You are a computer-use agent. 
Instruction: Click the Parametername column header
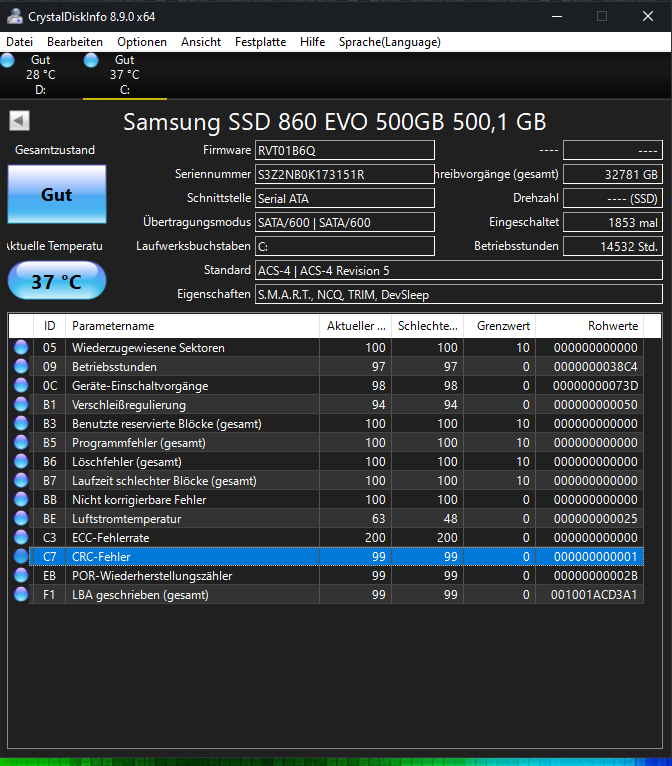tap(192, 326)
